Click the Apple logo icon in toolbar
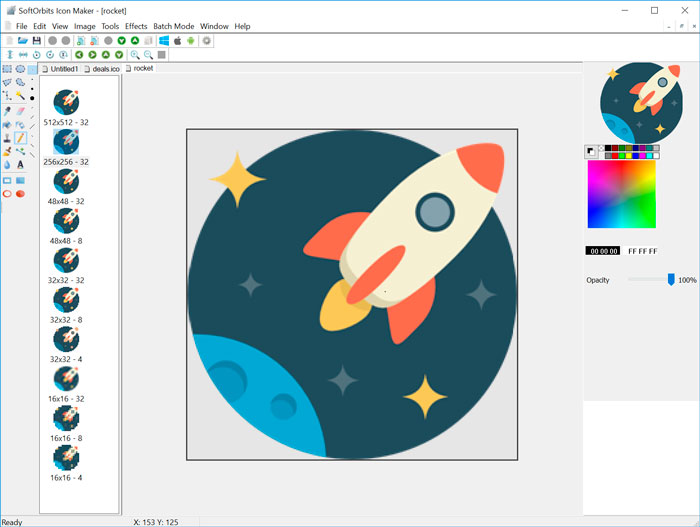The width and height of the screenshot is (700, 527). point(178,41)
